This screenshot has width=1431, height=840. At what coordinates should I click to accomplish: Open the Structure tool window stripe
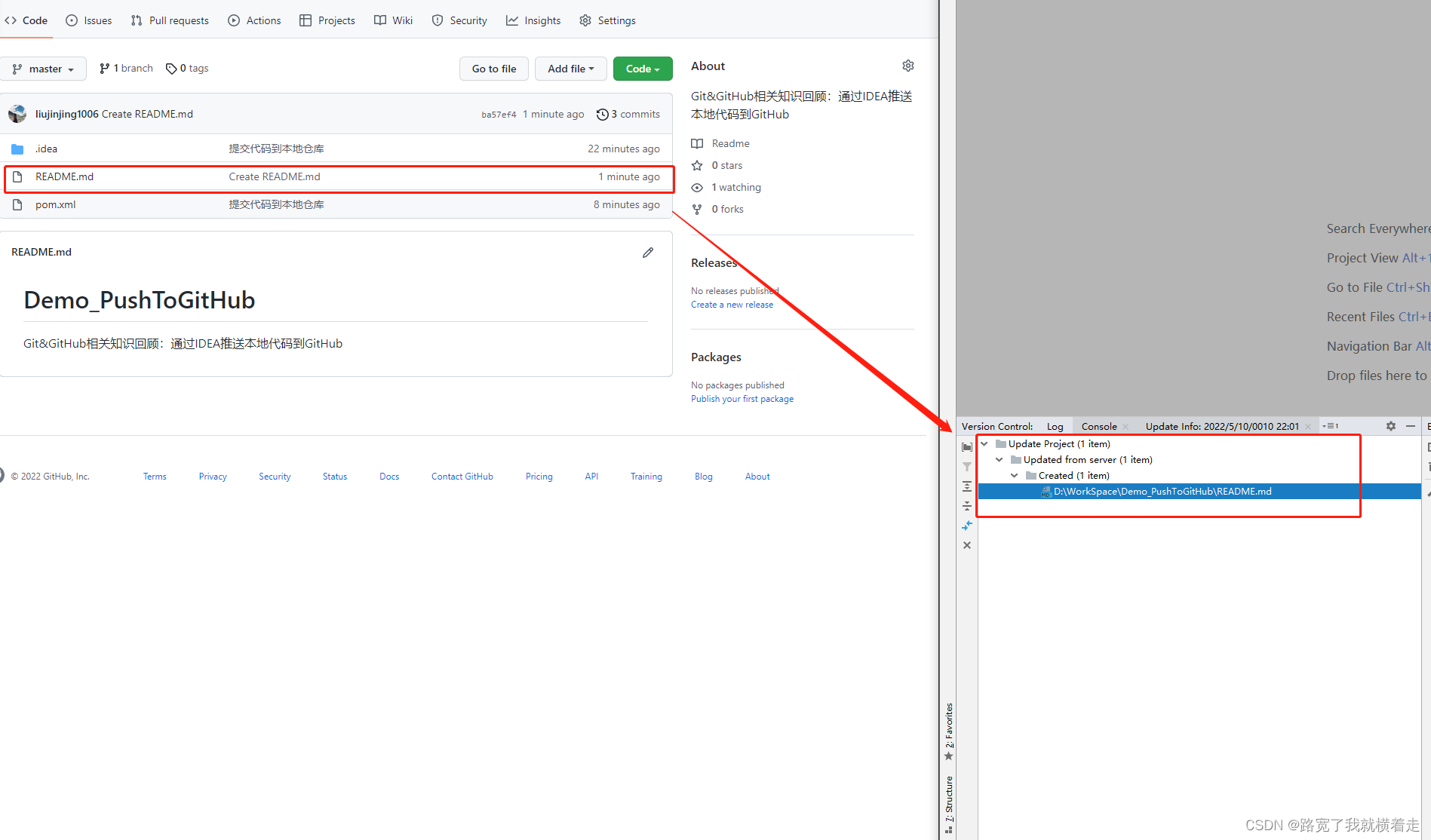[949, 804]
